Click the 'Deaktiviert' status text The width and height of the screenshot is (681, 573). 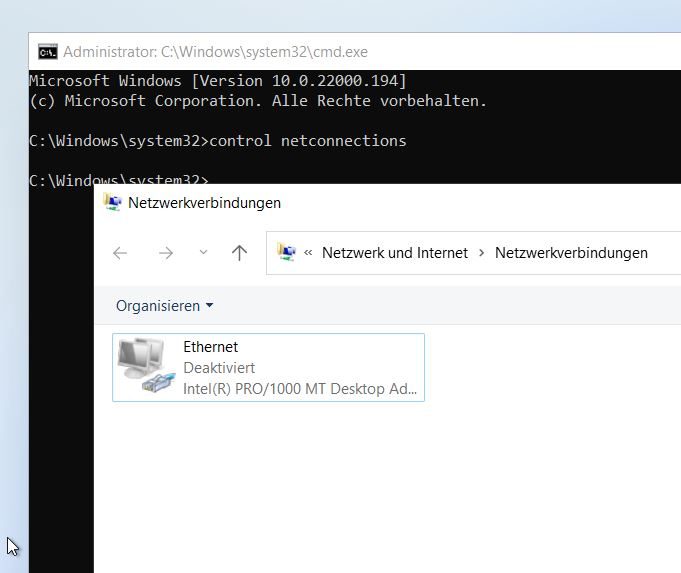coord(219,368)
